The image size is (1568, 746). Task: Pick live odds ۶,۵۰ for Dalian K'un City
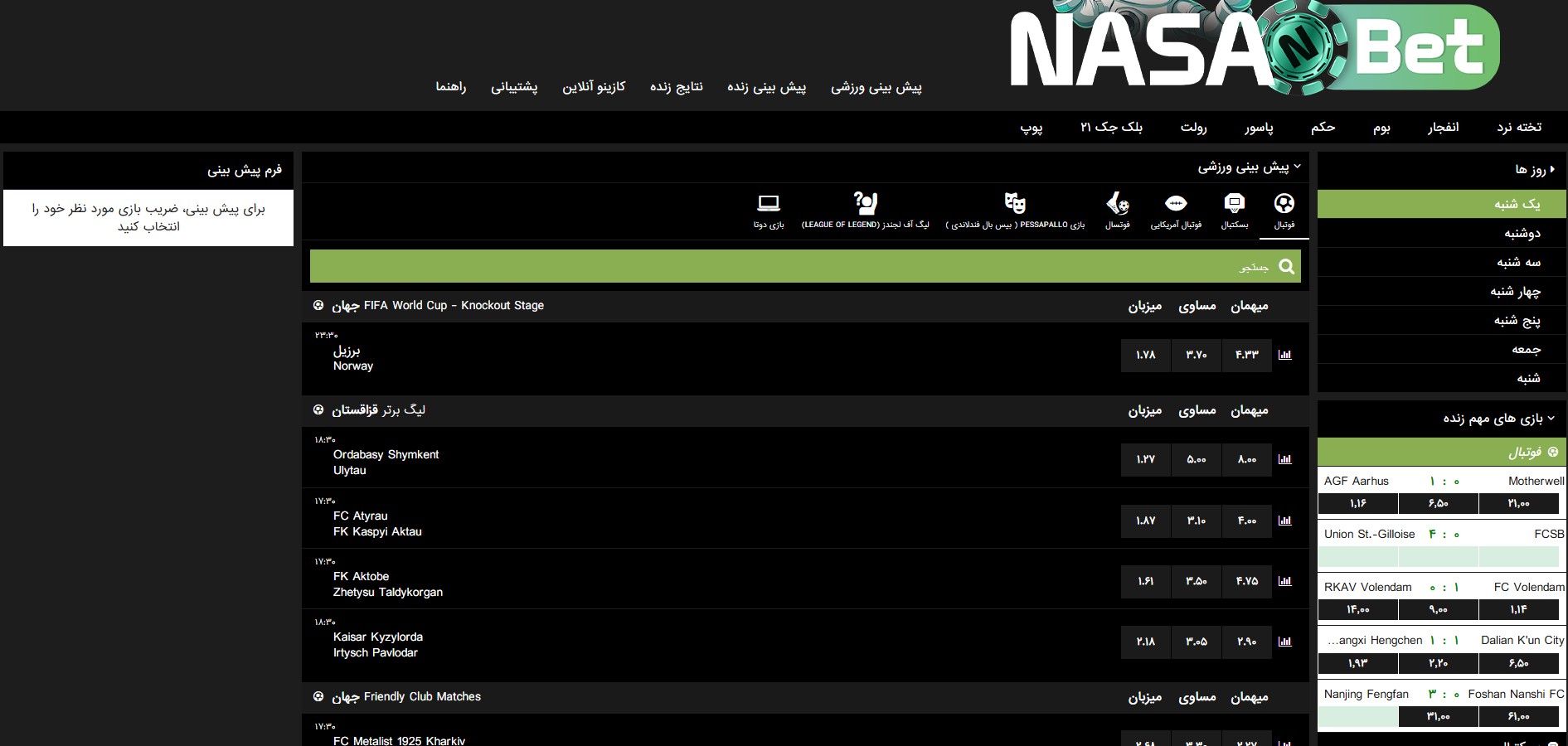pyautogui.click(x=1518, y=663)
